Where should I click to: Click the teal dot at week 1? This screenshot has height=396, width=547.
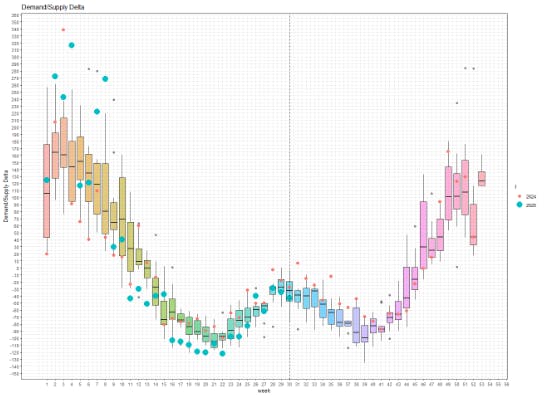tap(46, 180)
